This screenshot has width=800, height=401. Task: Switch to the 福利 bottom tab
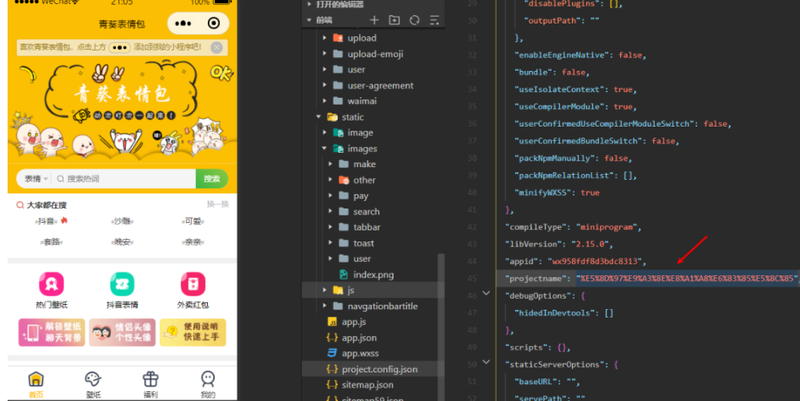151,384
